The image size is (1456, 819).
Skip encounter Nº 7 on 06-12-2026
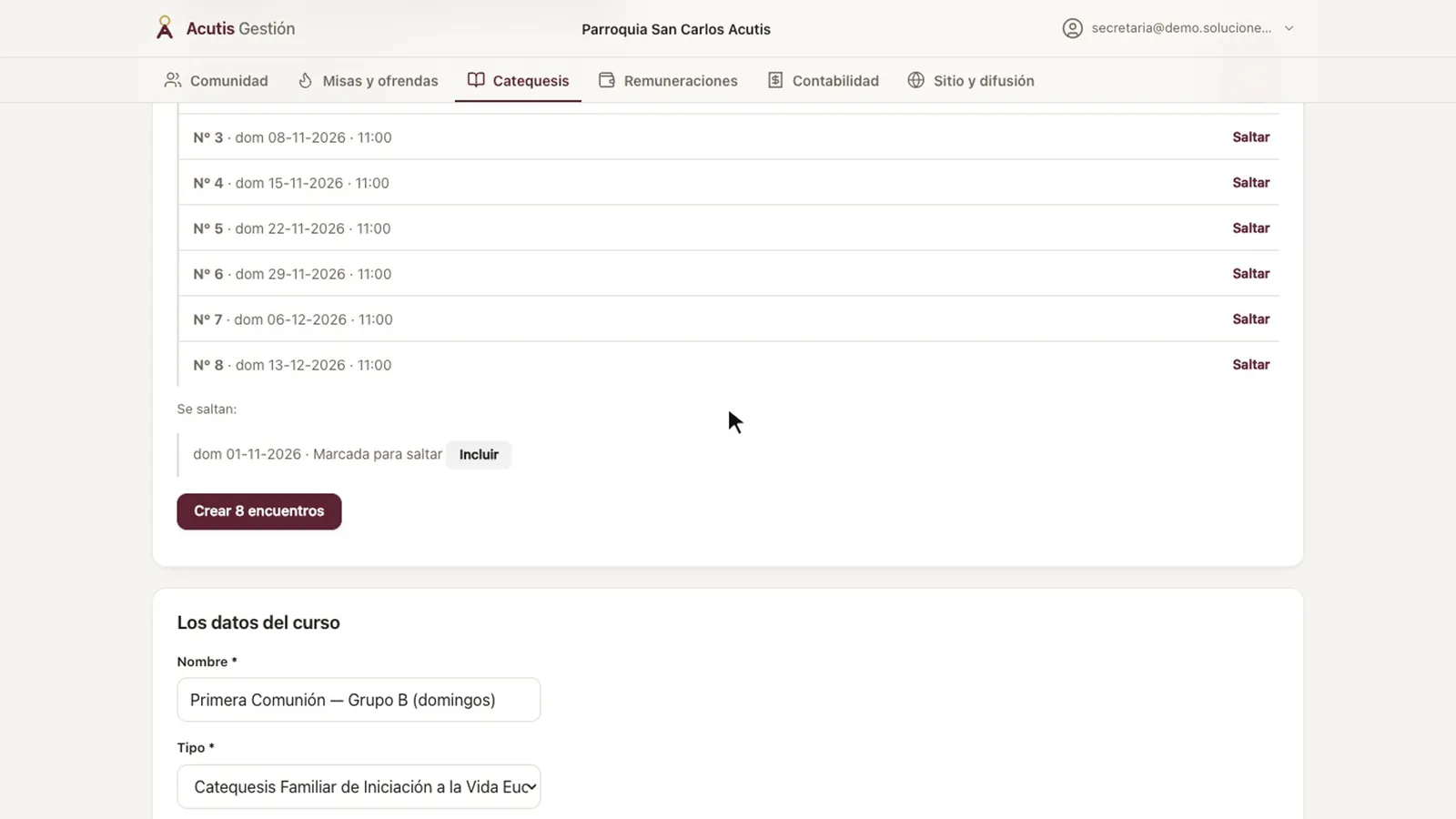tap(1250, 319)
